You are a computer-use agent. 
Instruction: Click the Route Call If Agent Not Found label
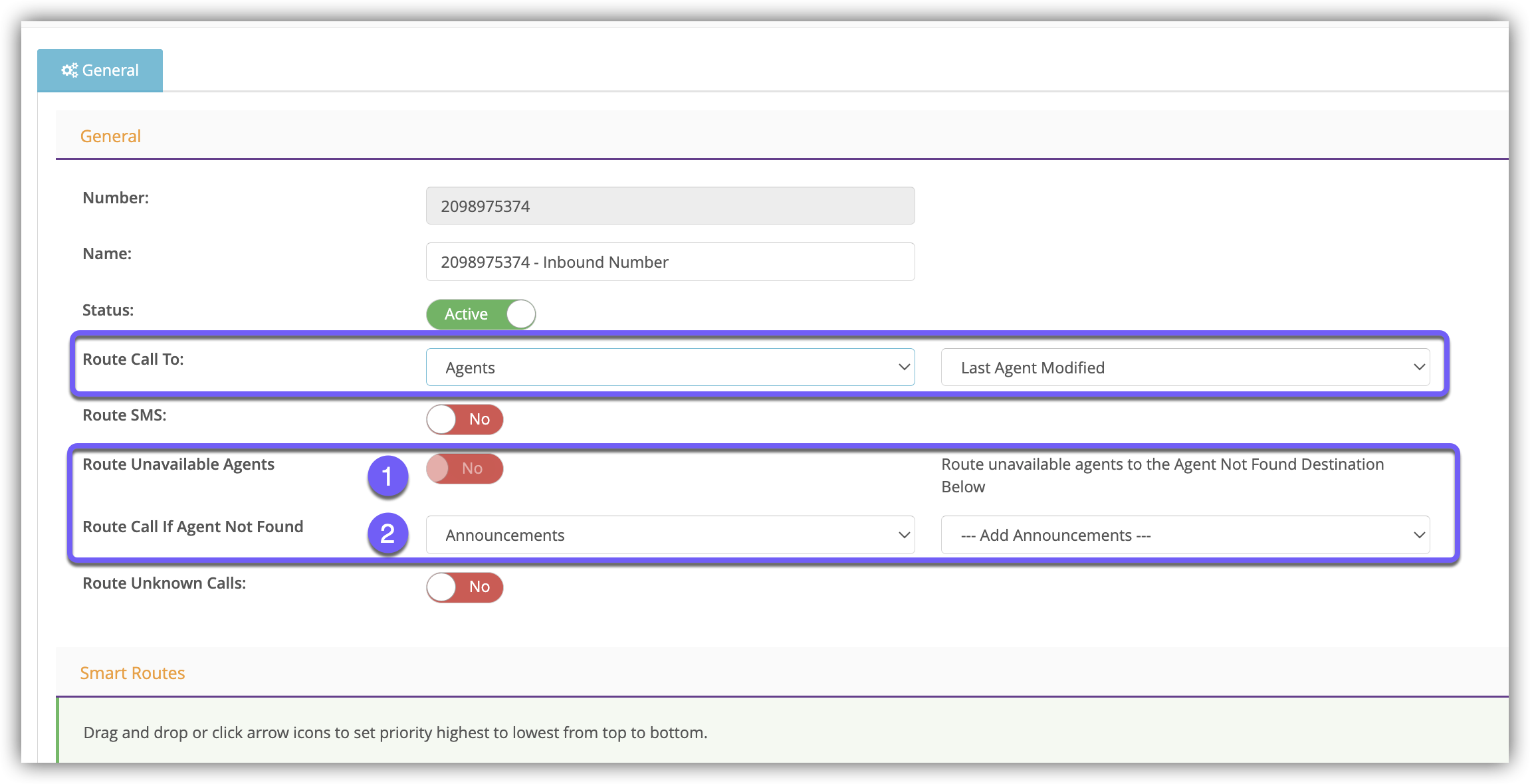(x=193, y=527)
